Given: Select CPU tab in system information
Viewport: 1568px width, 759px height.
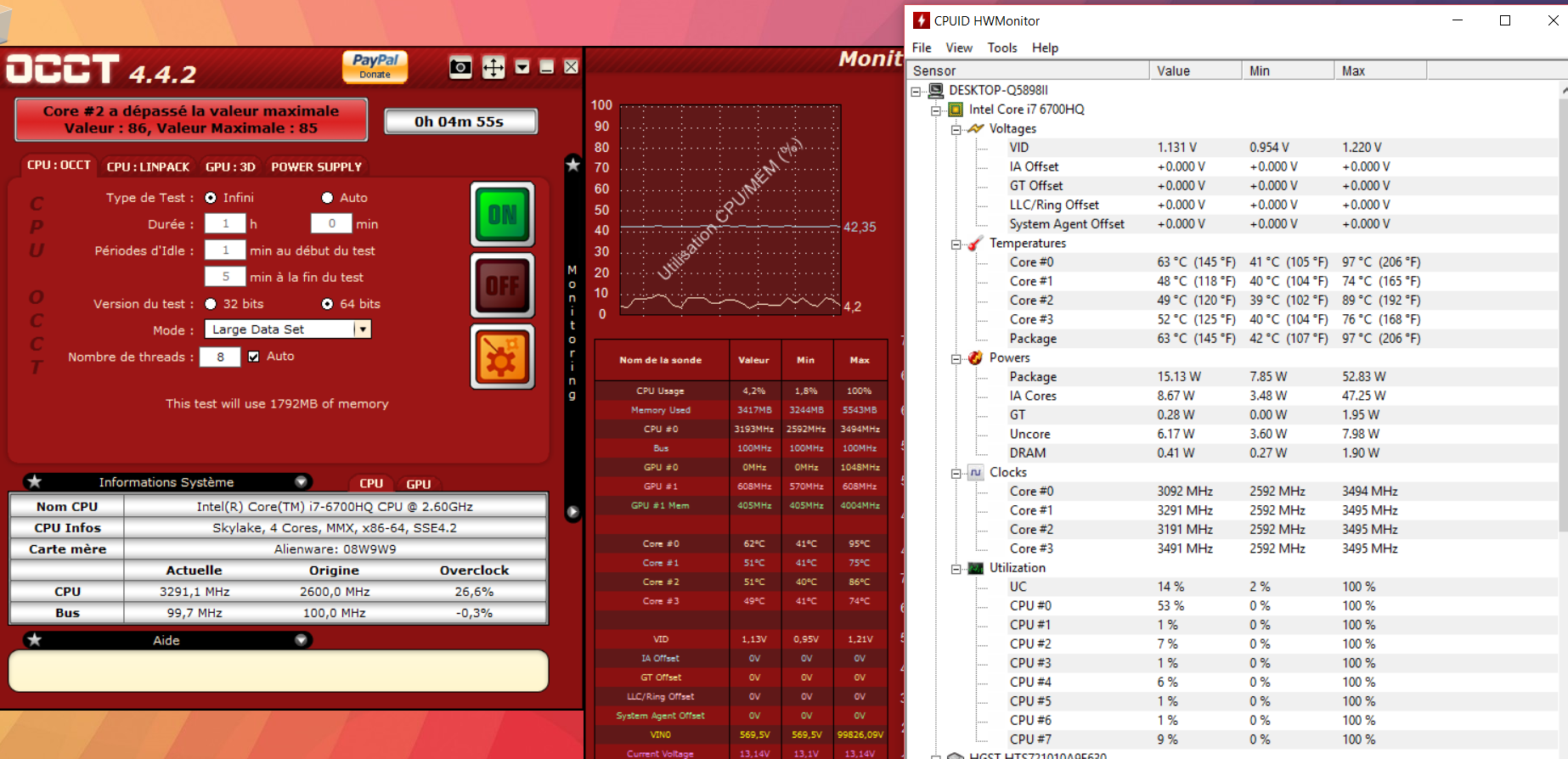Looking at the screenshot, I should coord(371,483).
